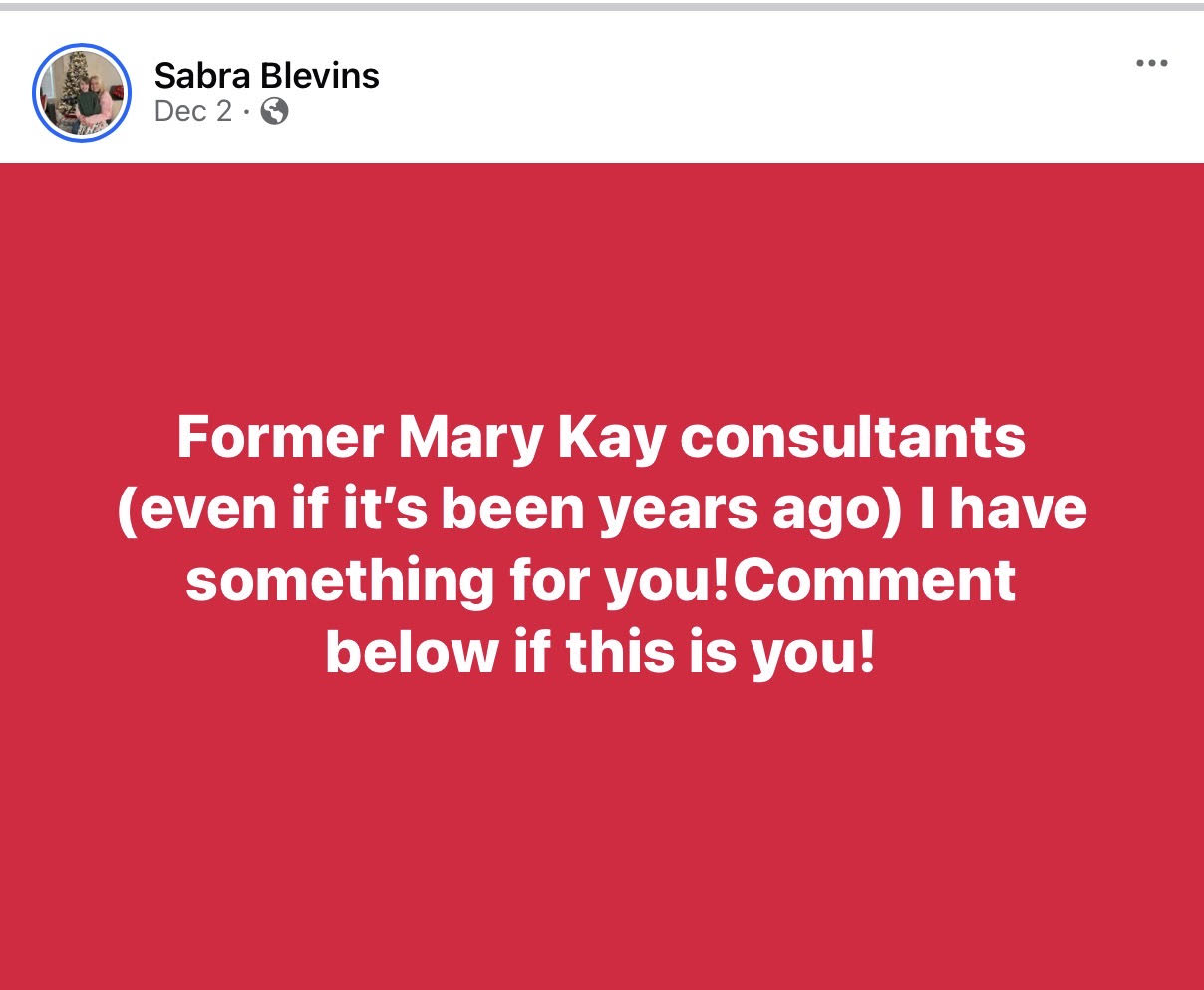Click the dot separator after Dec 2

coord(246,112)
